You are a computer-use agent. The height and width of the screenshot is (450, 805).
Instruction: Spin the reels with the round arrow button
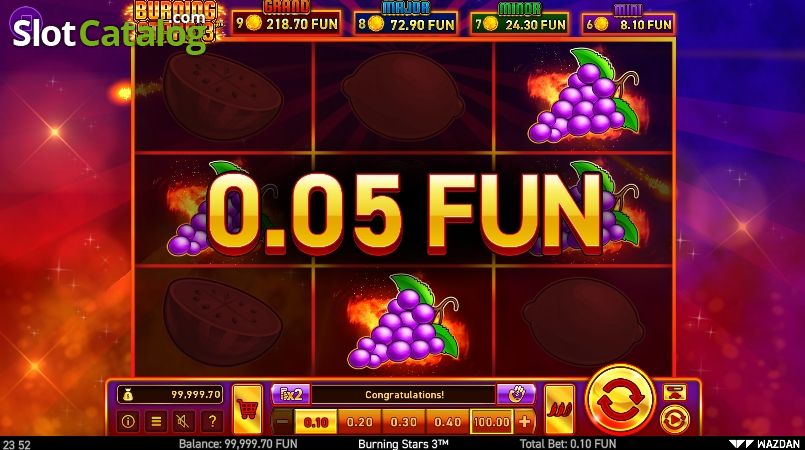coord(620,401)
